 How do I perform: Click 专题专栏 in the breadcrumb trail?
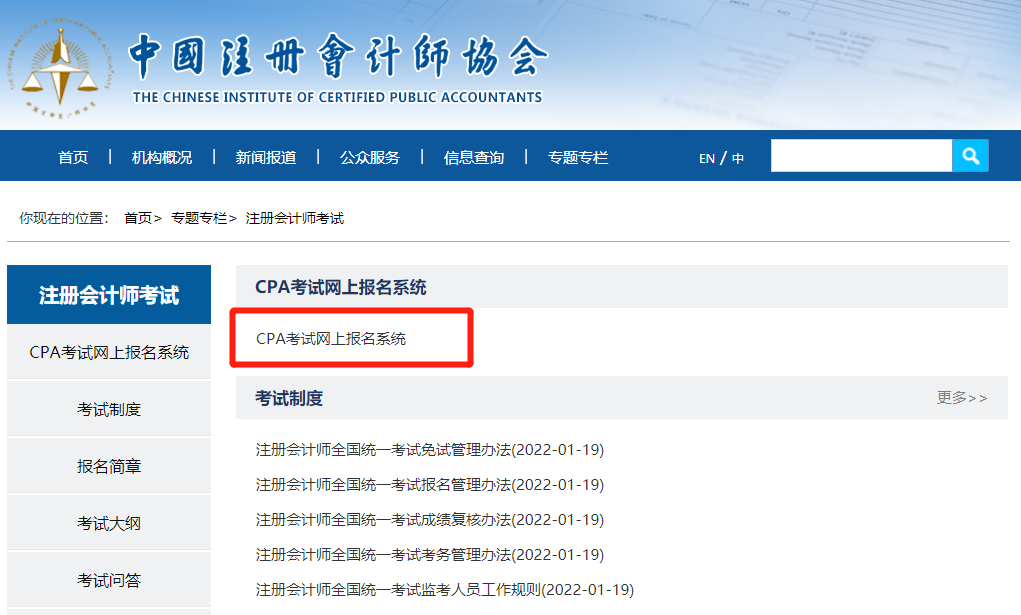[199, 217]
